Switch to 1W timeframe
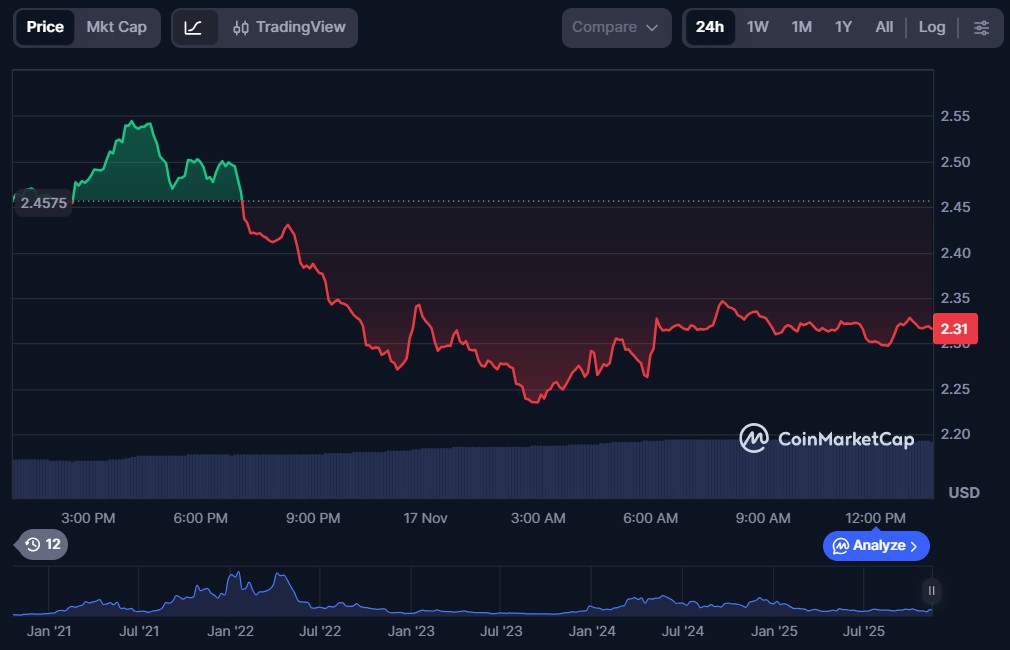1010x650 pixels. click(x=758, y=27)
